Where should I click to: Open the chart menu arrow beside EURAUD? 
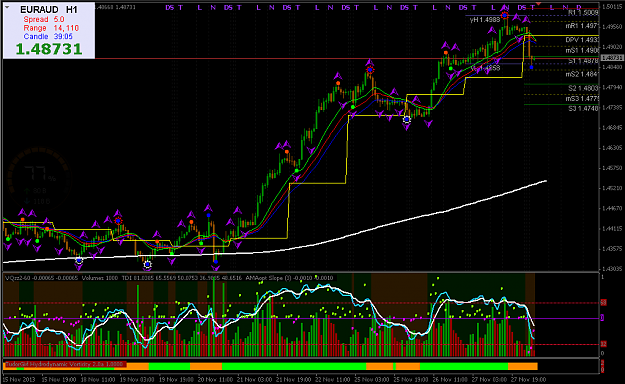click(6, 7)
